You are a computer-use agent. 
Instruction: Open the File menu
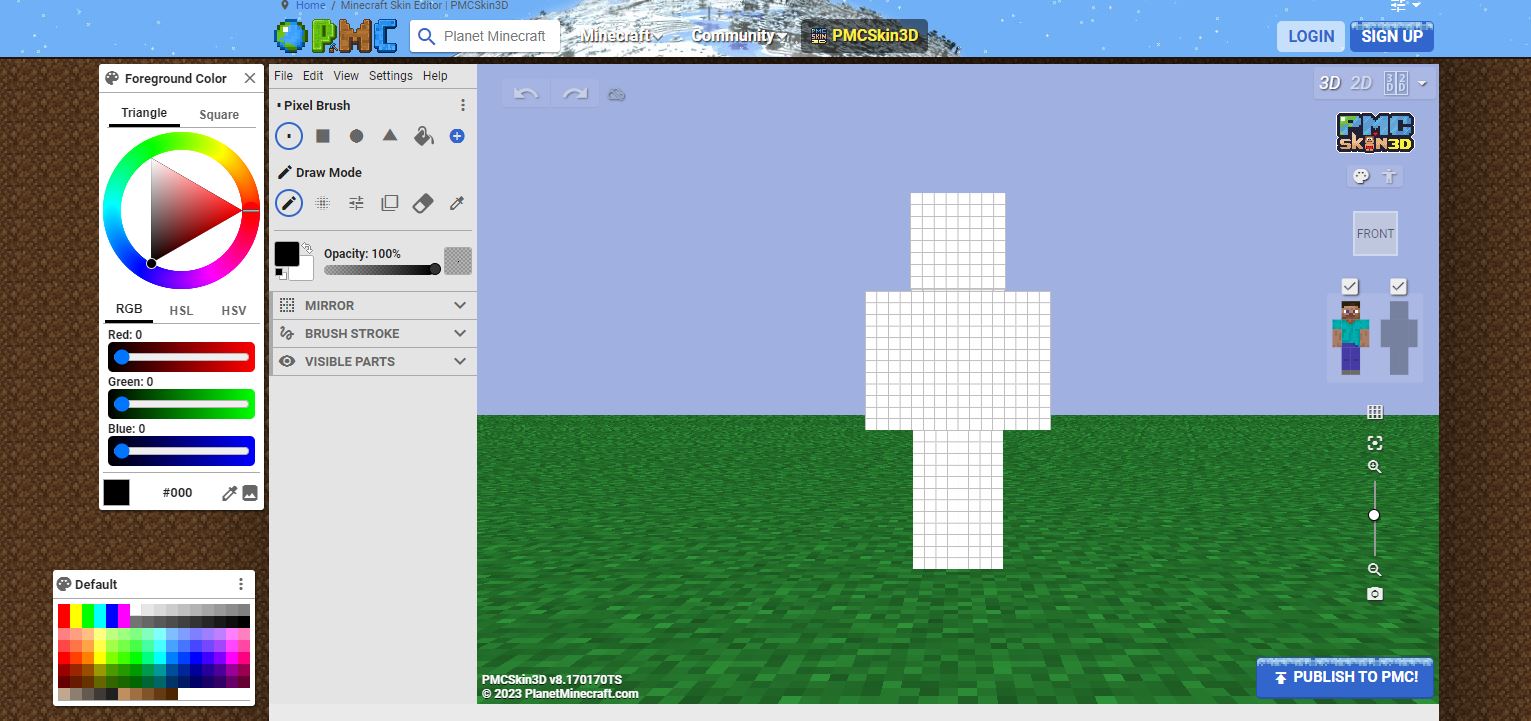click(284, 76)
